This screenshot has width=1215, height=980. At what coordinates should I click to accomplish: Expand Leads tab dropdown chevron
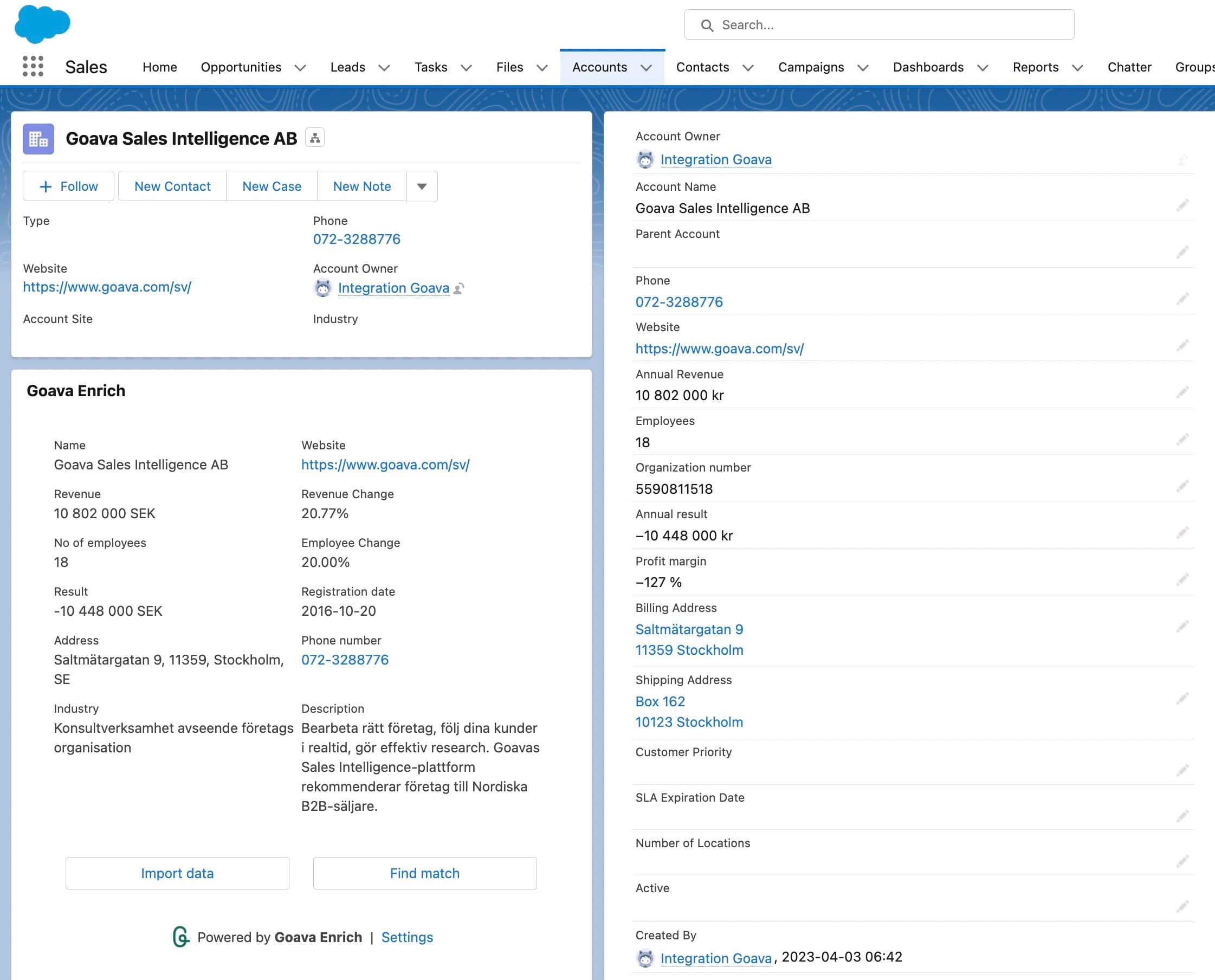pyautogui.click(x=384, y=68)
